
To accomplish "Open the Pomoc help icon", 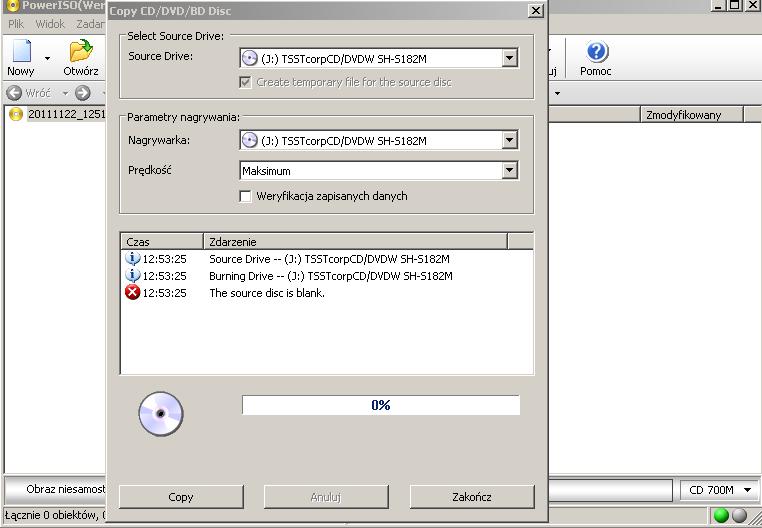I will click(x=597, y=52).
